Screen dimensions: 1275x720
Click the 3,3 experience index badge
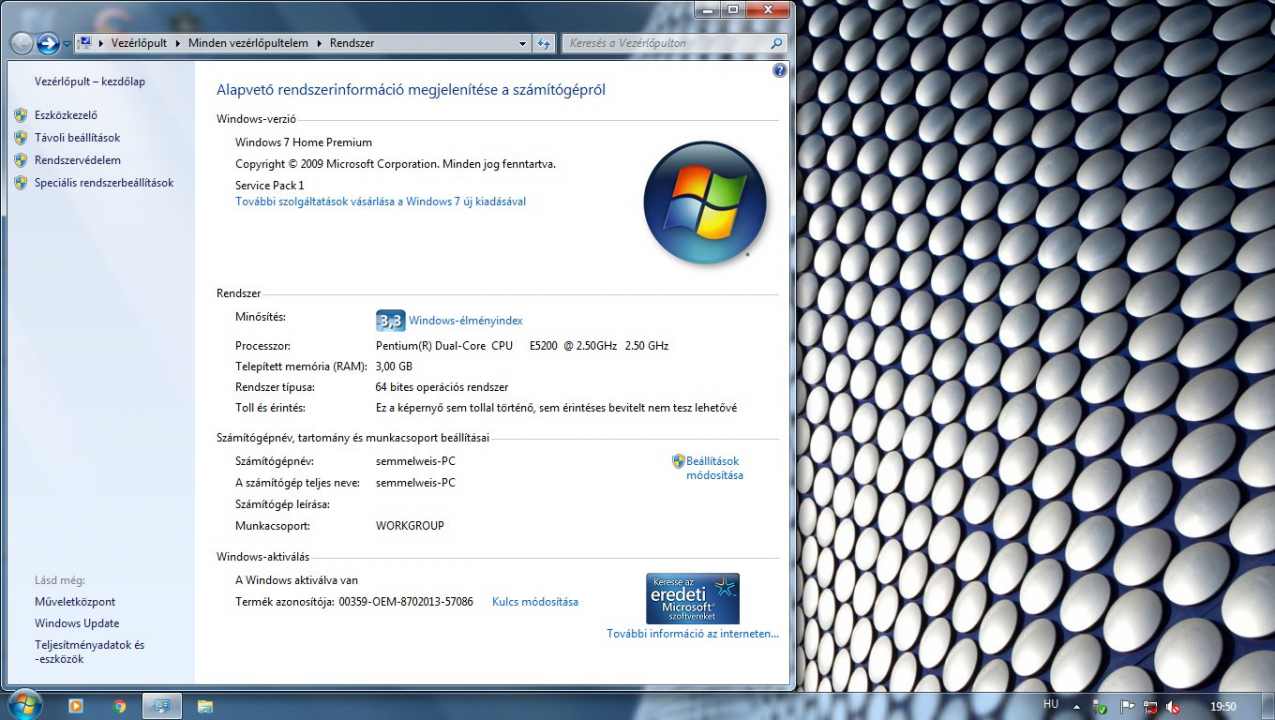390,321
